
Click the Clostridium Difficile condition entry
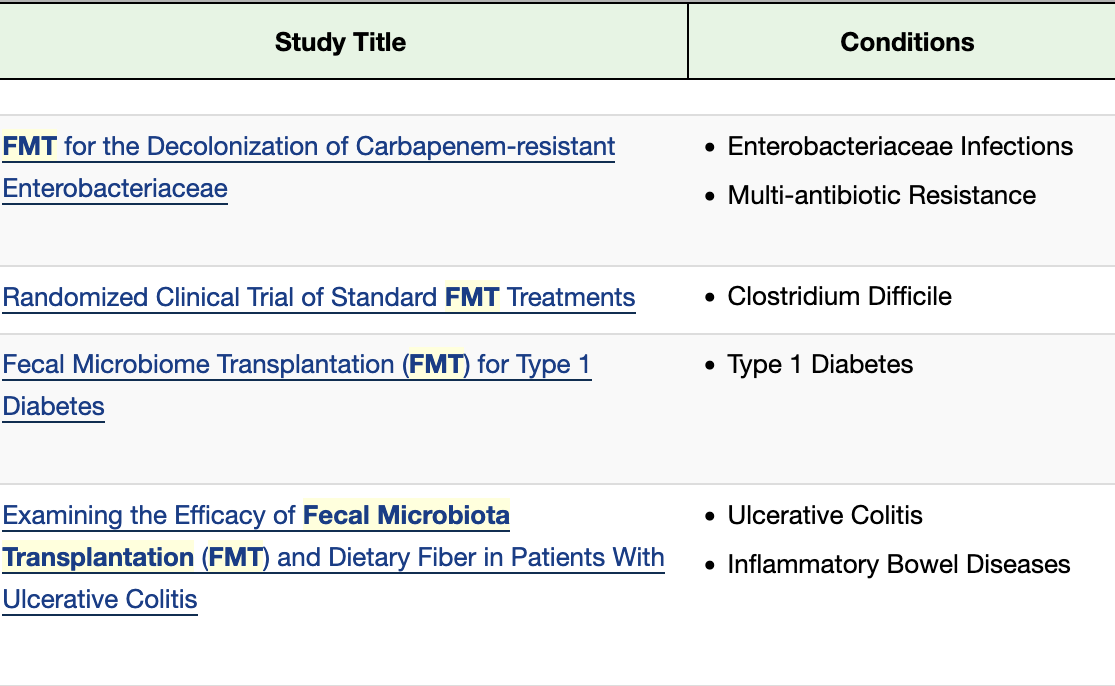click(x=840, y=297)
